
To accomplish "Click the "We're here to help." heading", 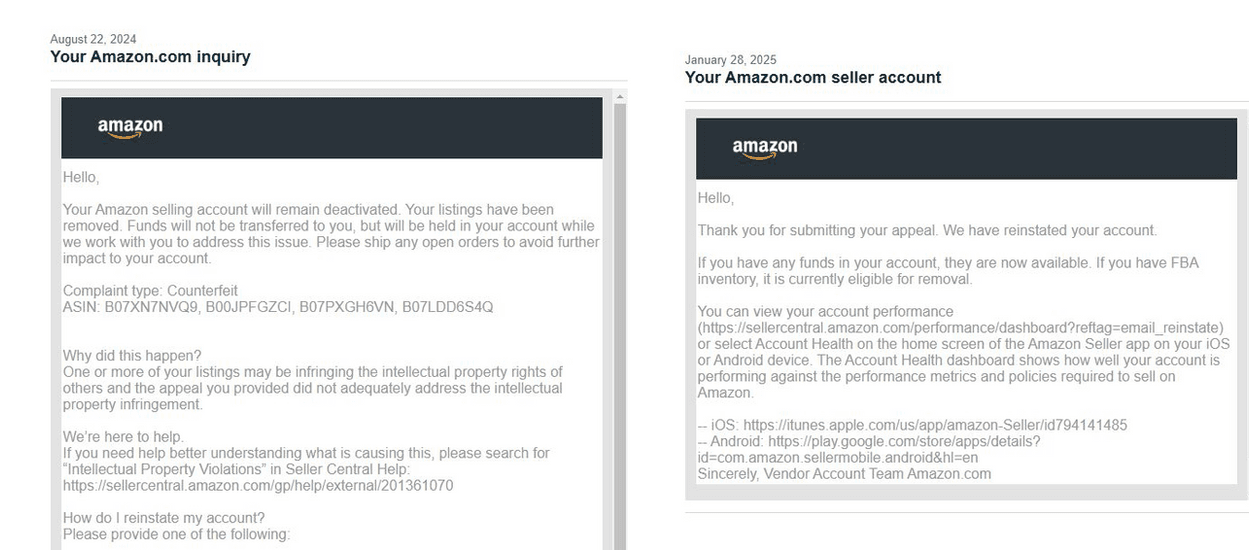I will [x=123, y=437].
